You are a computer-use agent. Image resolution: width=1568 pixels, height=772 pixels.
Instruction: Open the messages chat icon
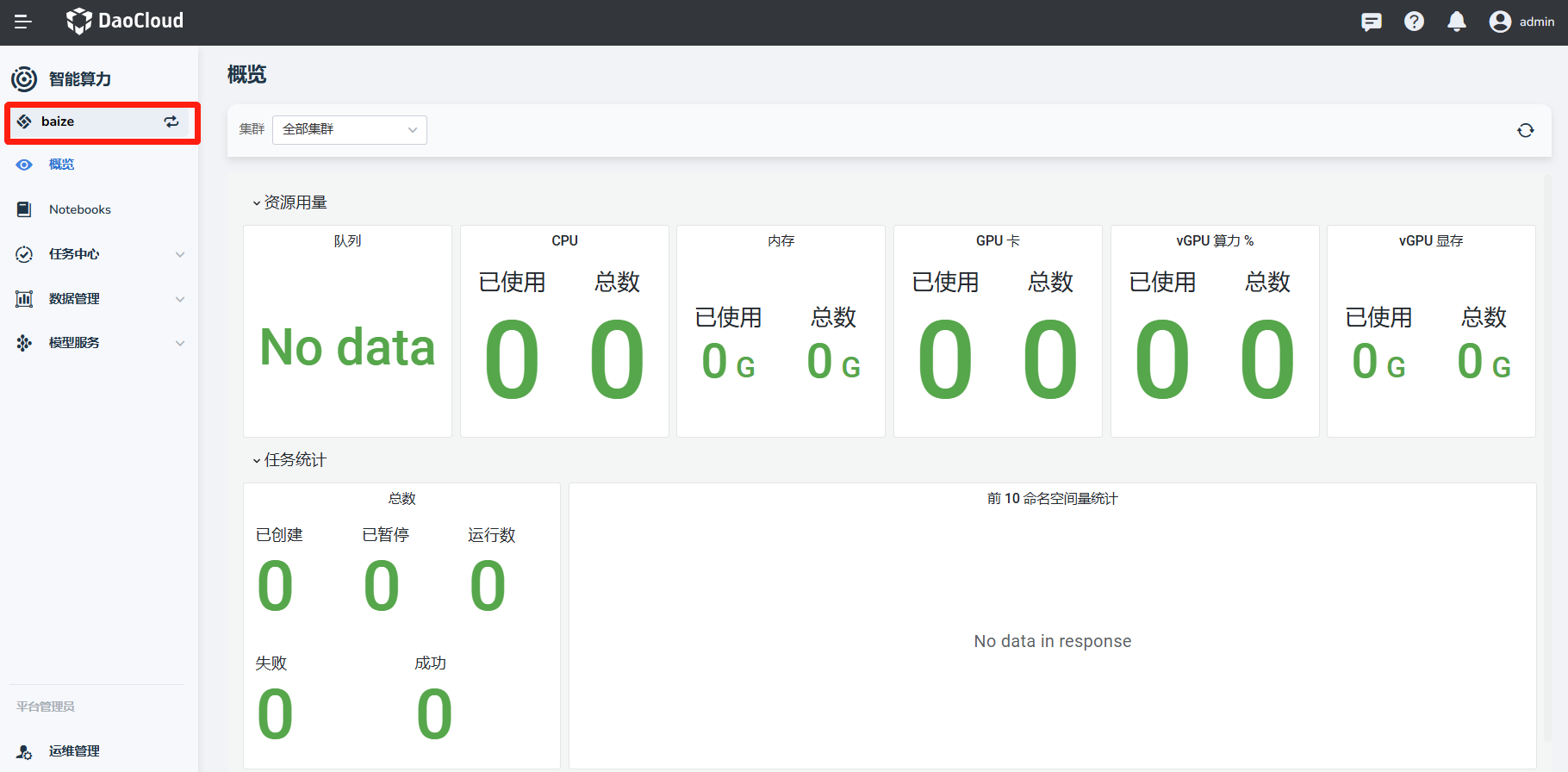[x=1372, y=22]
